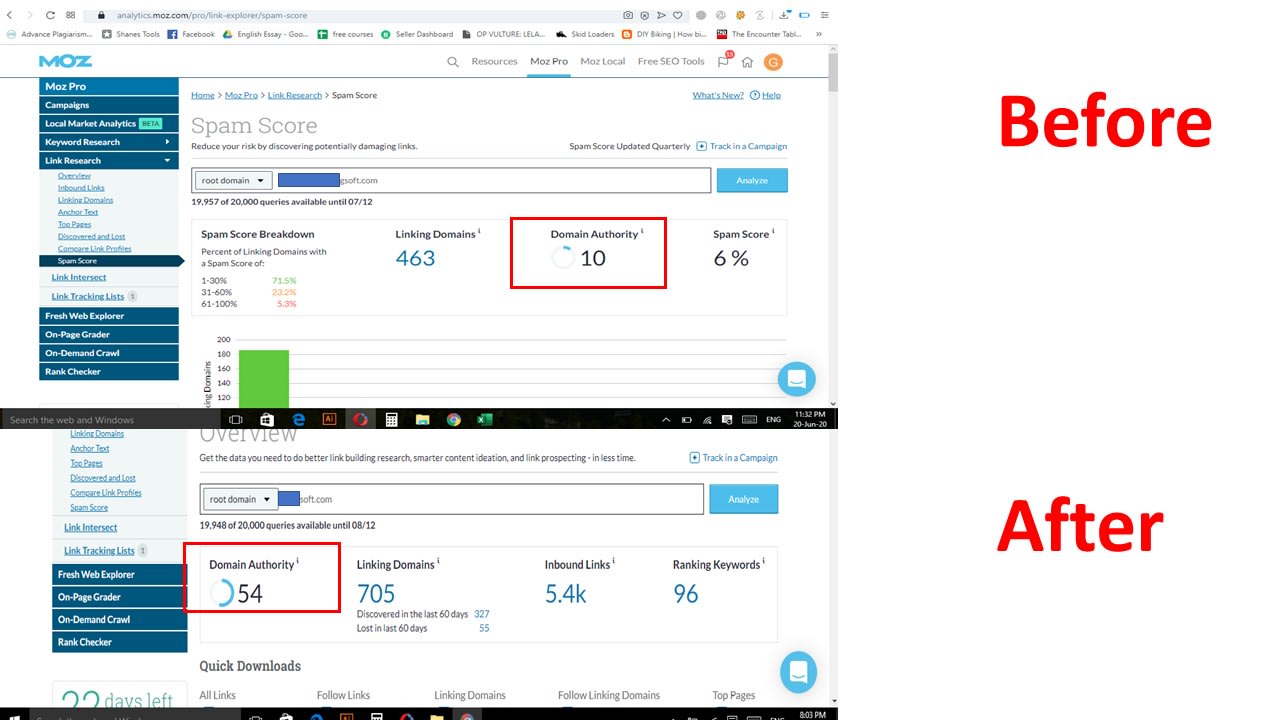Show hidden system tray icons
The image size is (1280, 720).
coord(668,420)
